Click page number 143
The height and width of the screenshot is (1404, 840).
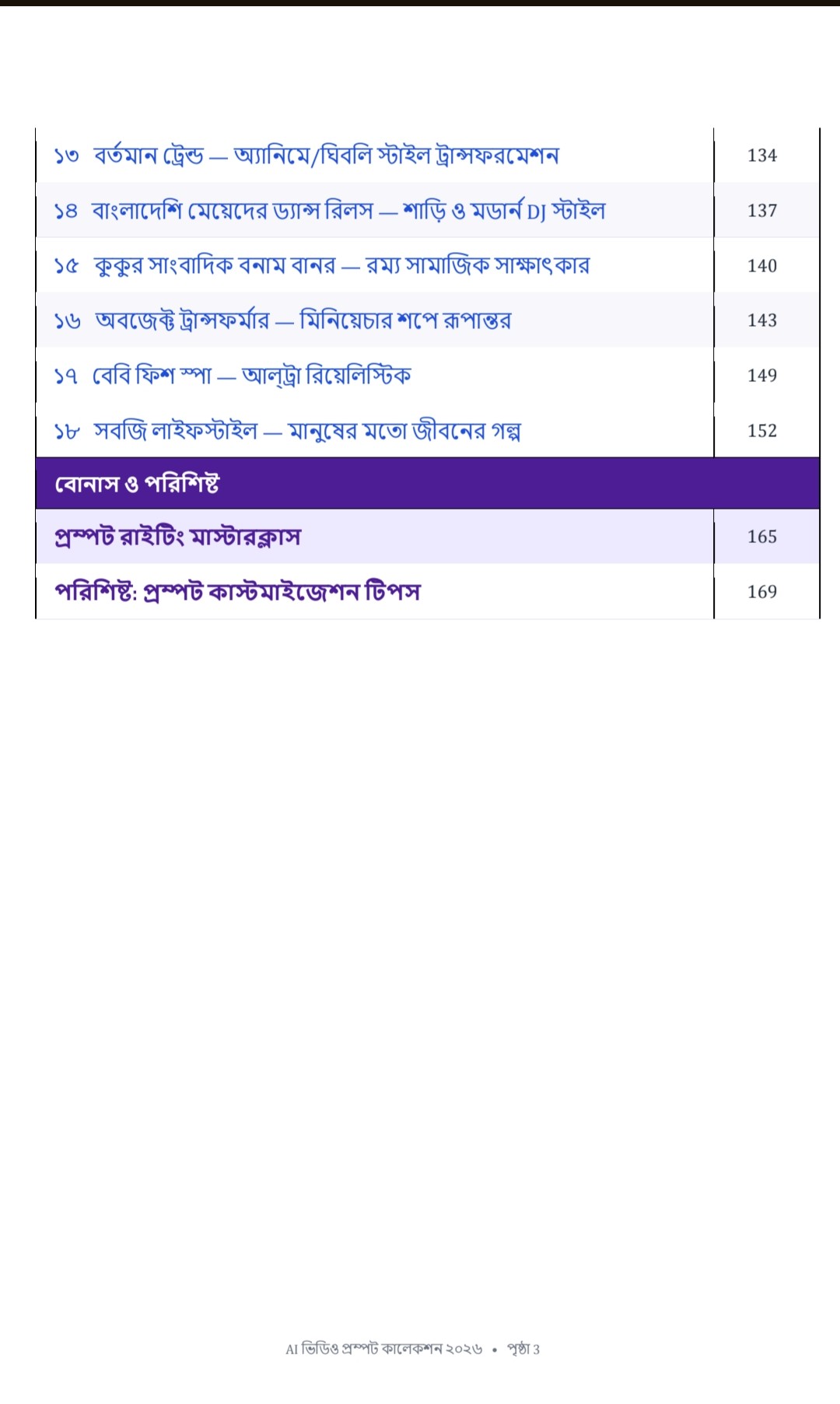pyautogui.click(x=762, y=320)
